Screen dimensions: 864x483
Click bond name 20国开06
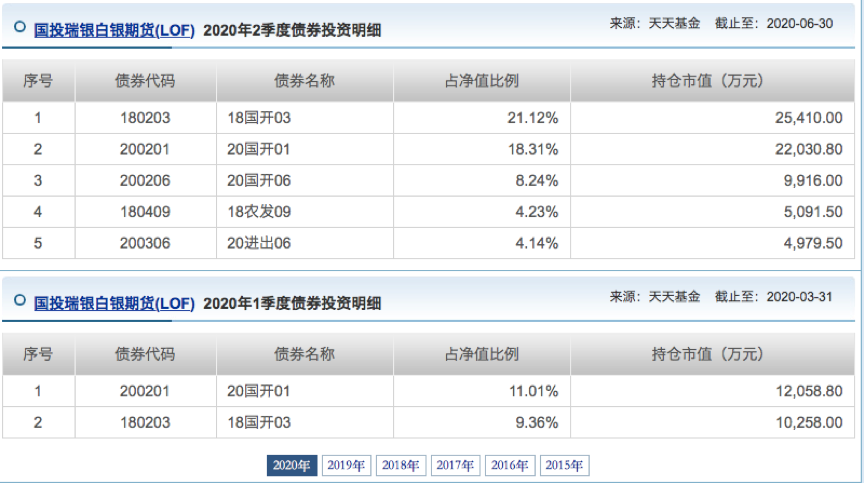coord(259,181)
